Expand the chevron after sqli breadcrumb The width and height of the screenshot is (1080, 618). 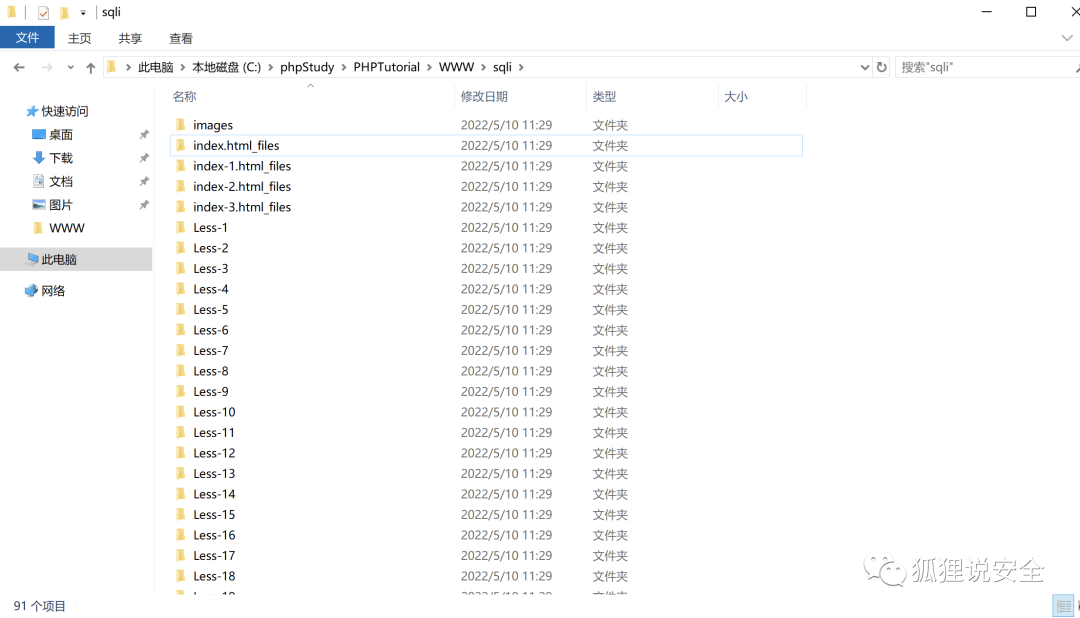pyautogui.click(x=521, y=68)
